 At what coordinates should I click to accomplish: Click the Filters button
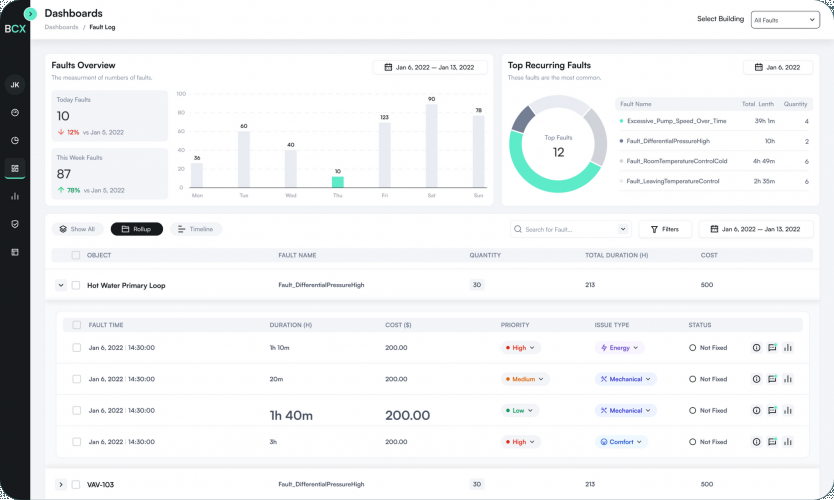pyautogui.click(x=664, y=229)
